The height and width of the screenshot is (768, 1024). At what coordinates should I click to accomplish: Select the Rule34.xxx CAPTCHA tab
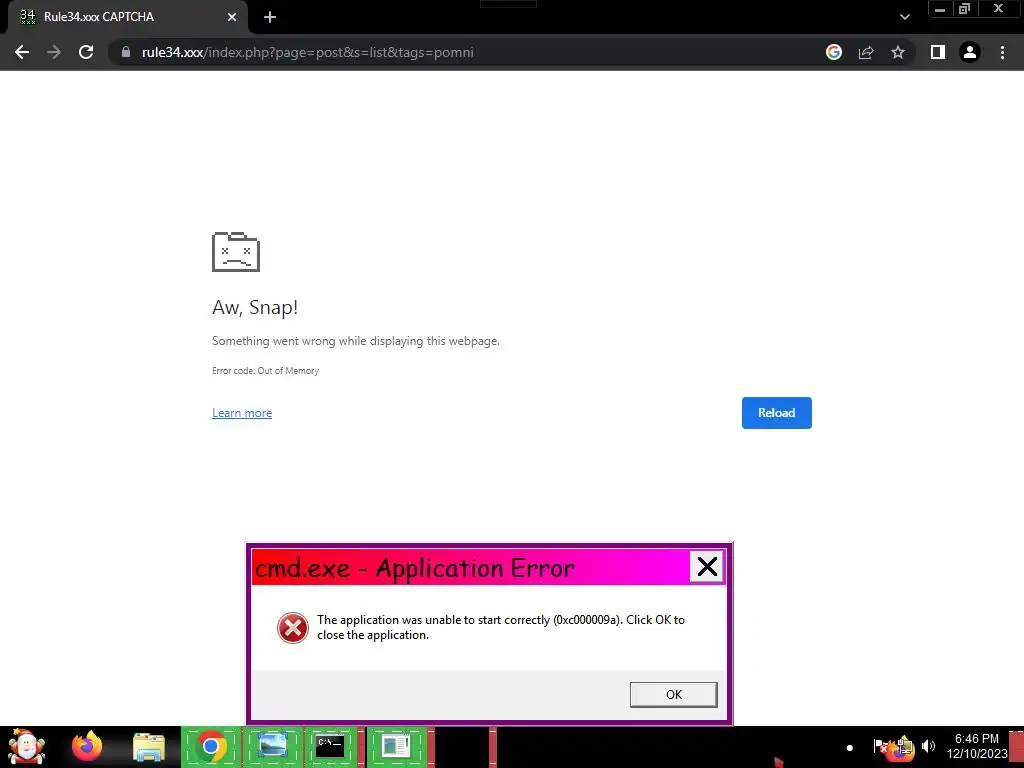coord(128,17)
